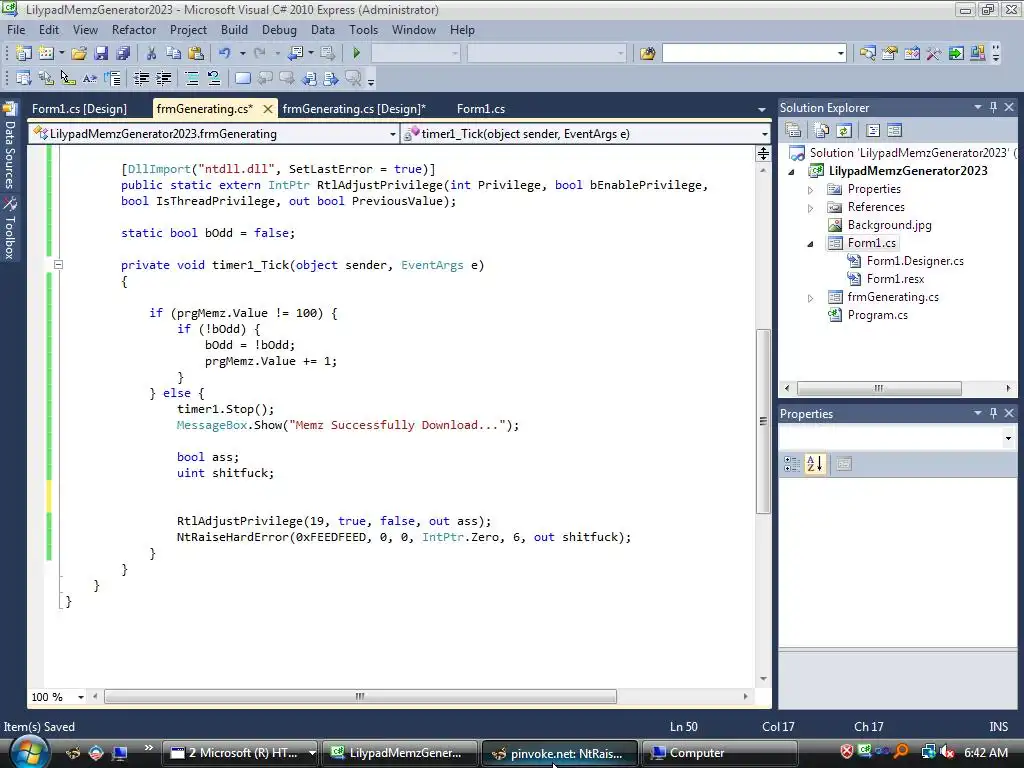
Task: Start debugging with the green play arrow
Action: 356,53
